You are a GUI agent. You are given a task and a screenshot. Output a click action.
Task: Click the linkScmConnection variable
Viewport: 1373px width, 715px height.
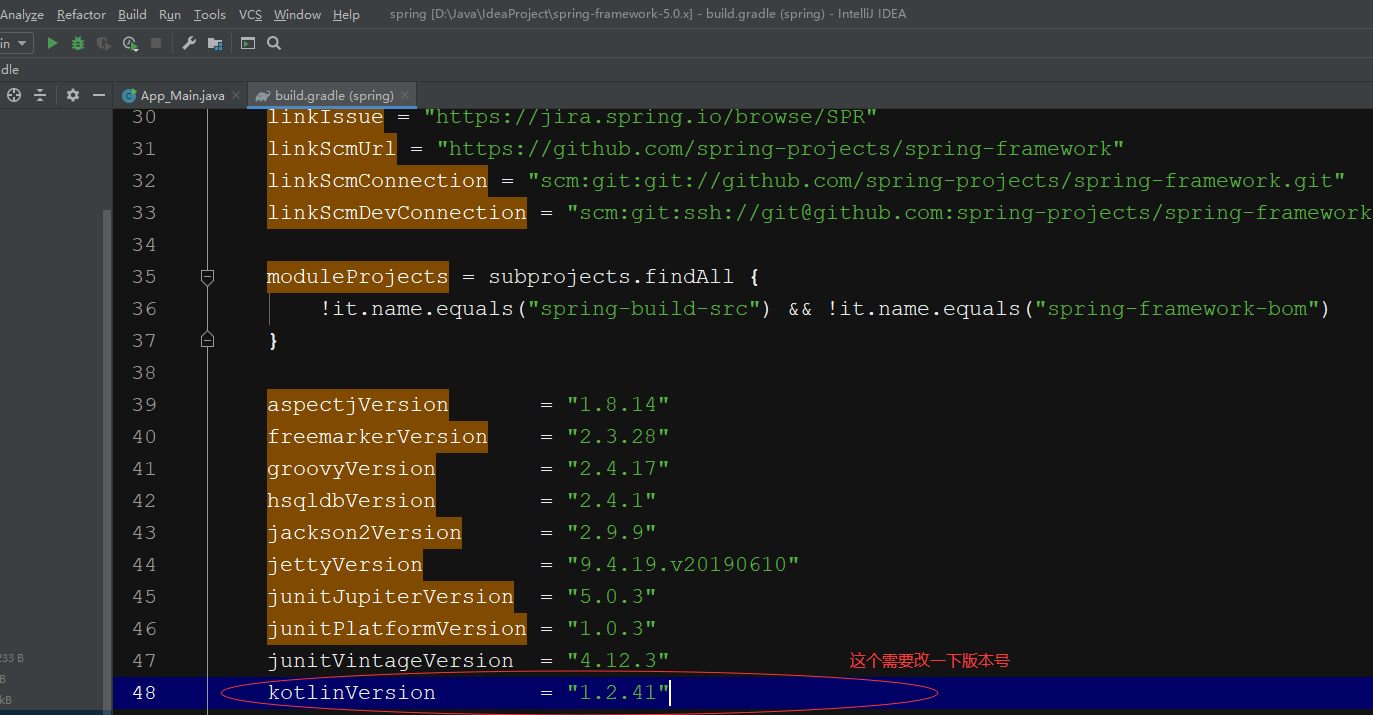[x=377, y=180]
